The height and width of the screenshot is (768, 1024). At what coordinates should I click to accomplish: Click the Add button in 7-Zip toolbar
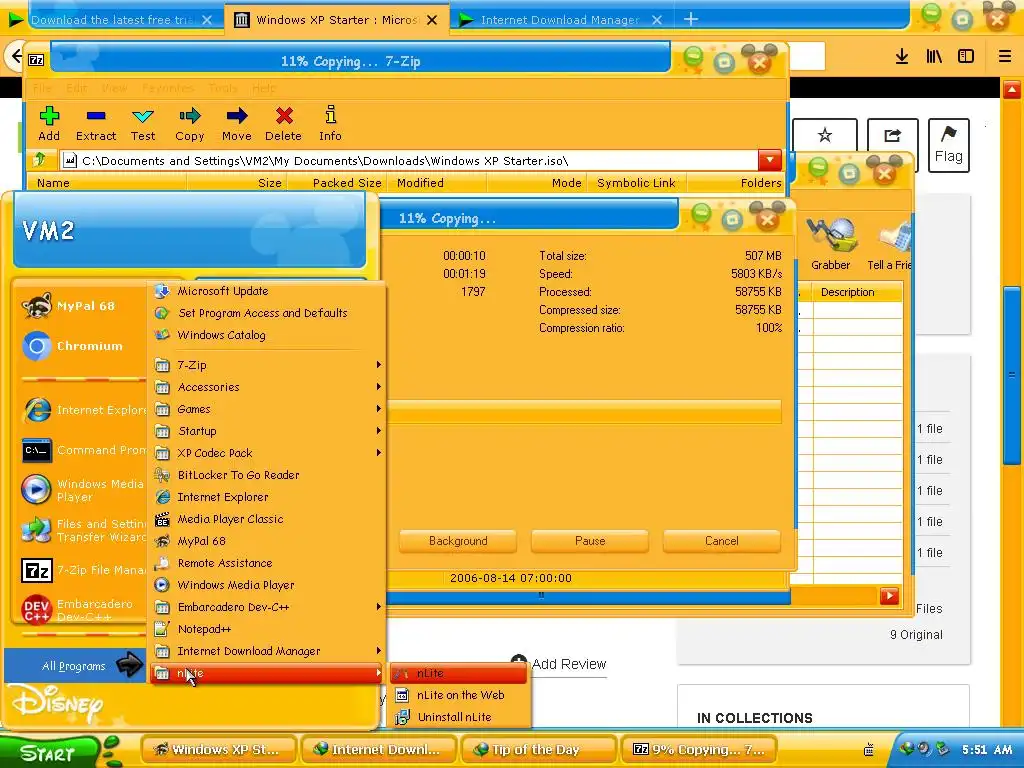click(49, 123)
